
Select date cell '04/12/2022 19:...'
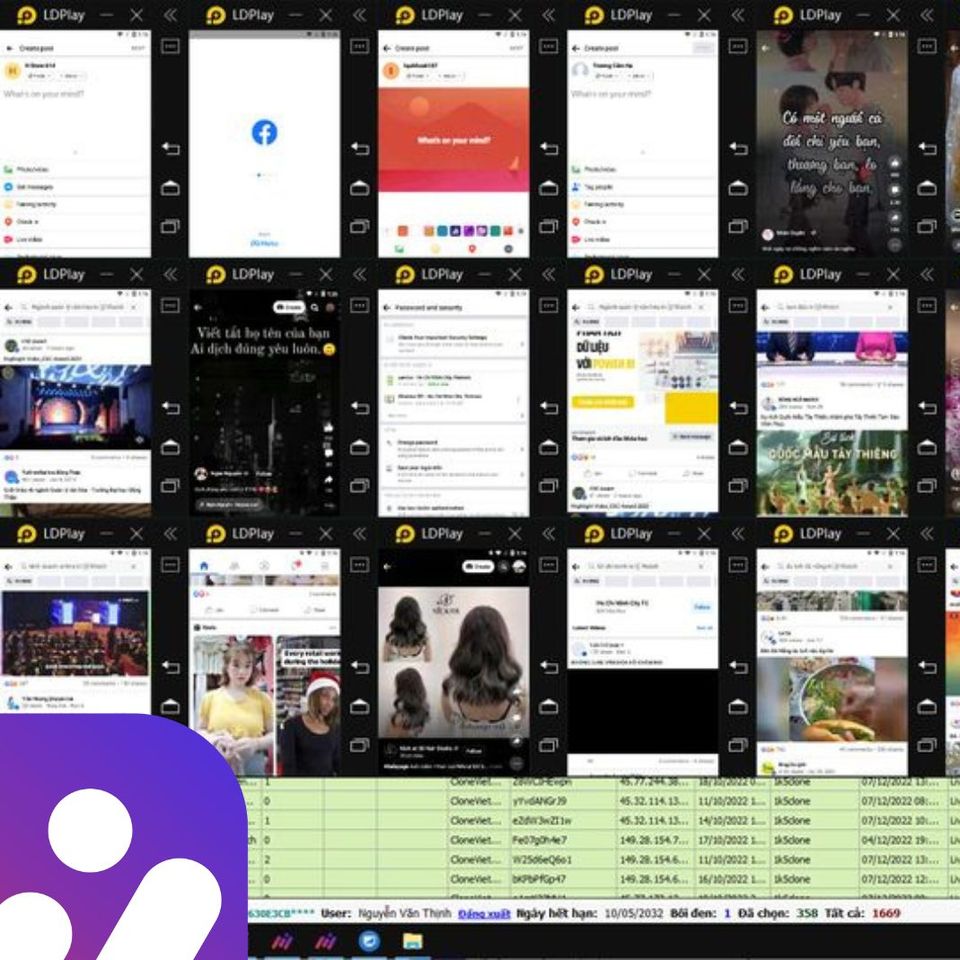pyautogui.click(x=901, y=840)
